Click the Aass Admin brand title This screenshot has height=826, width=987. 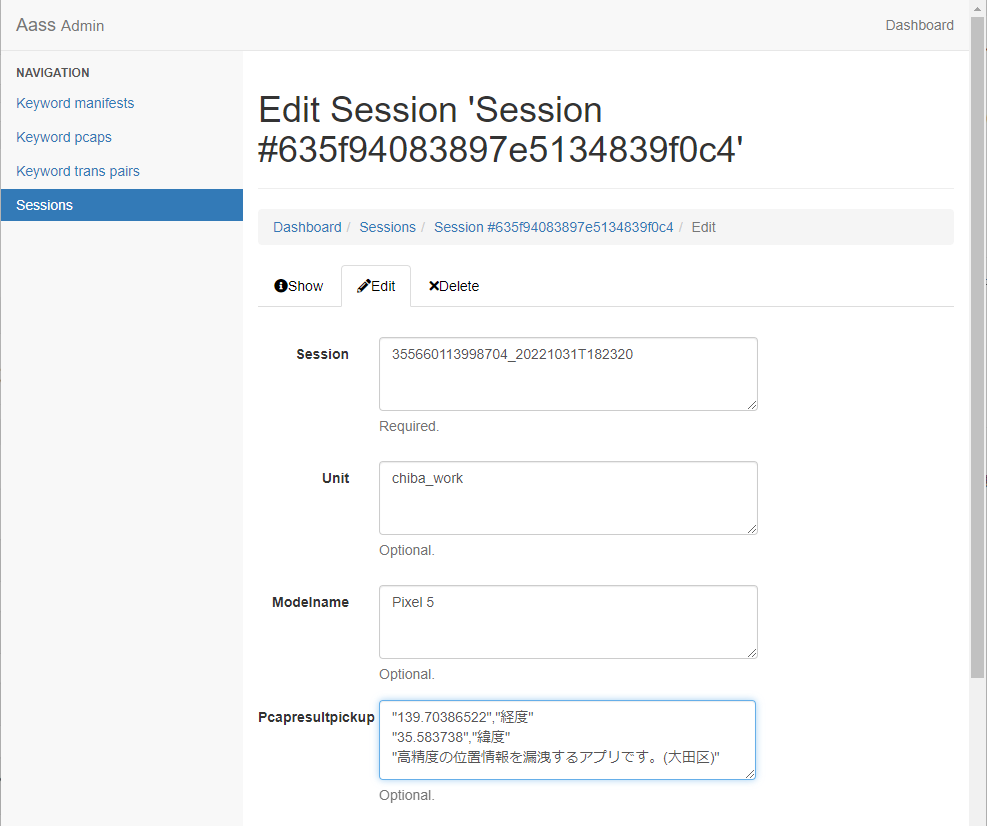[60, 25]
